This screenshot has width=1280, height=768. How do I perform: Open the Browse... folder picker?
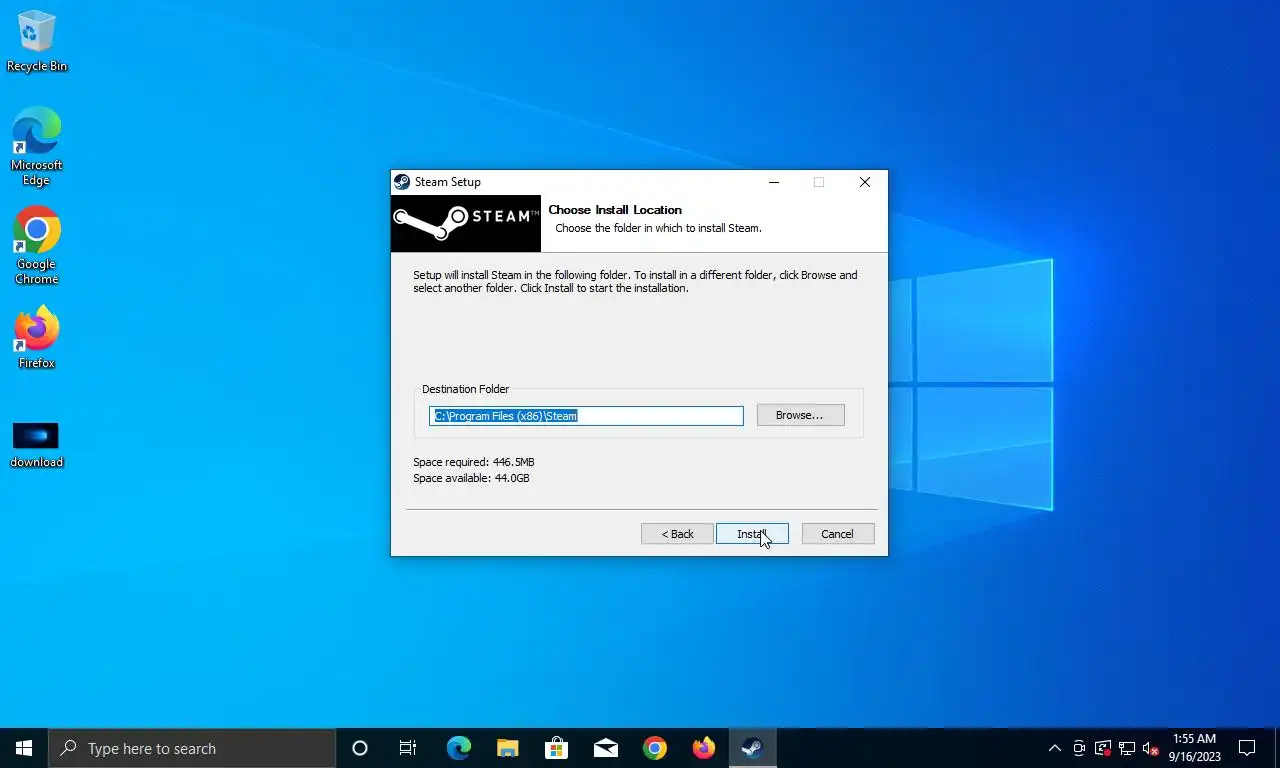pos(800,415)
